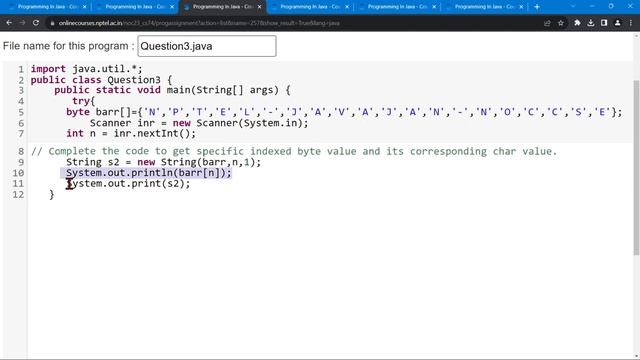The image size is (640, 360).
Task: Go back to the previous page
Action: pyautogui.click(x=9, y=23)
